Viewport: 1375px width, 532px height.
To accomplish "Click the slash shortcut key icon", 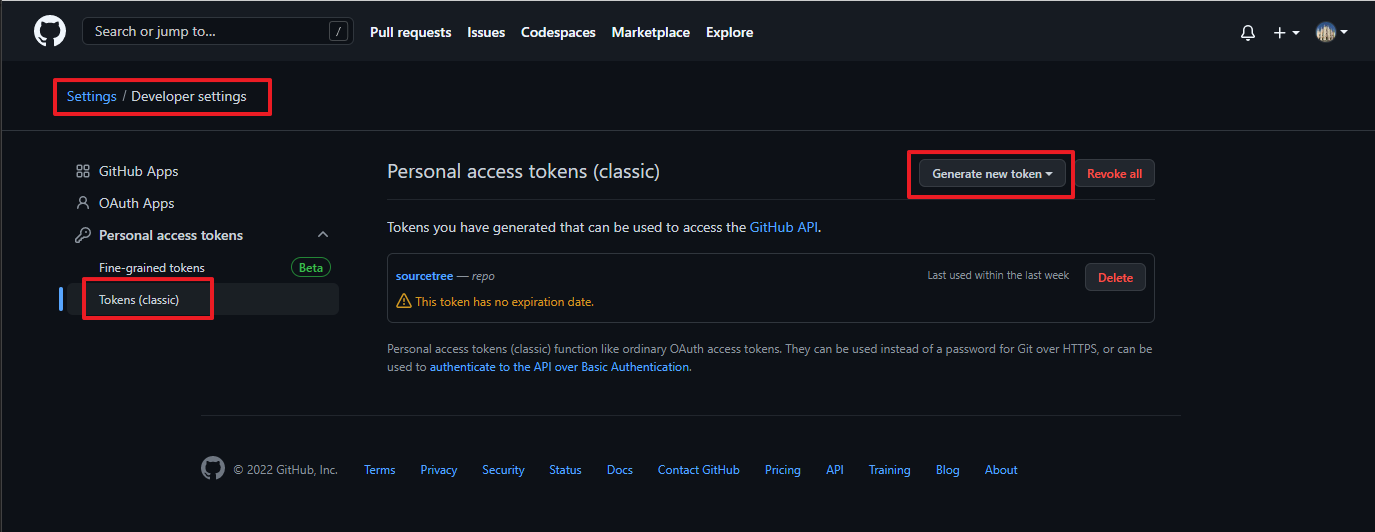I will [340, 32].
